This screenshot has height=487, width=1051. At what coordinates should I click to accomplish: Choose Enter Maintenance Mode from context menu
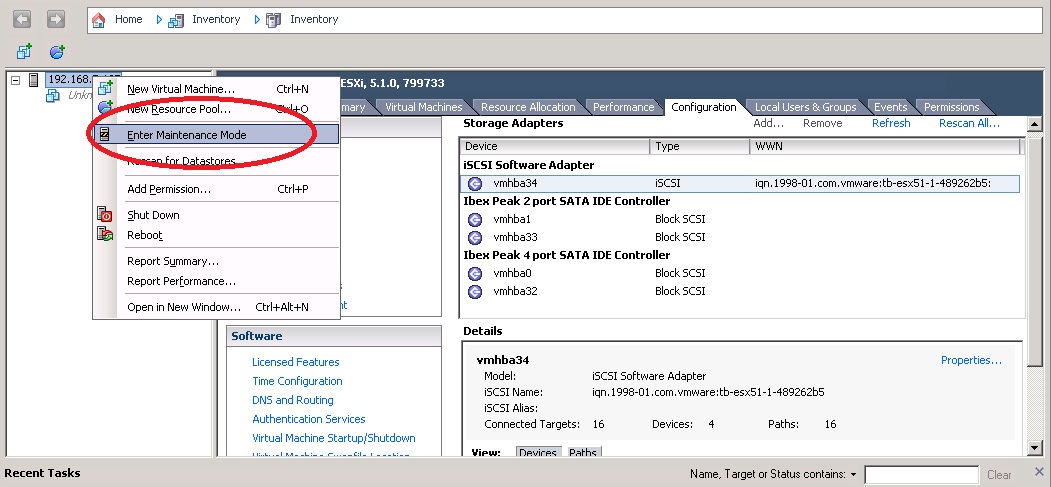pyautogui.click(x=186, y=135)
